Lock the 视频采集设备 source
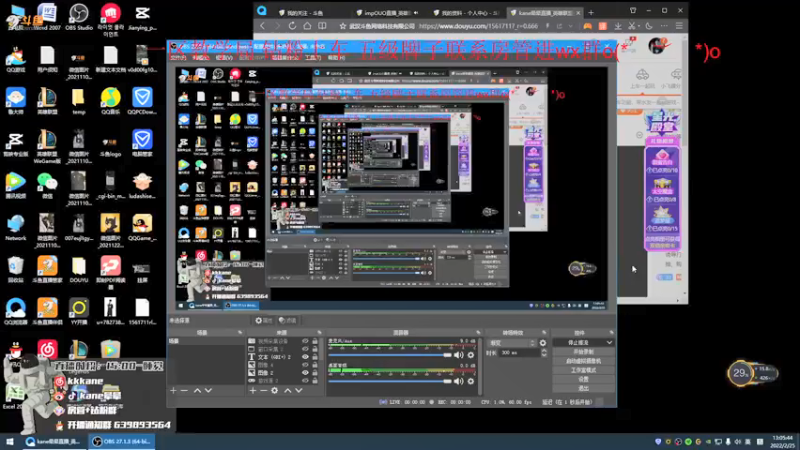This screenshot has width=800, height=450. 315,341
